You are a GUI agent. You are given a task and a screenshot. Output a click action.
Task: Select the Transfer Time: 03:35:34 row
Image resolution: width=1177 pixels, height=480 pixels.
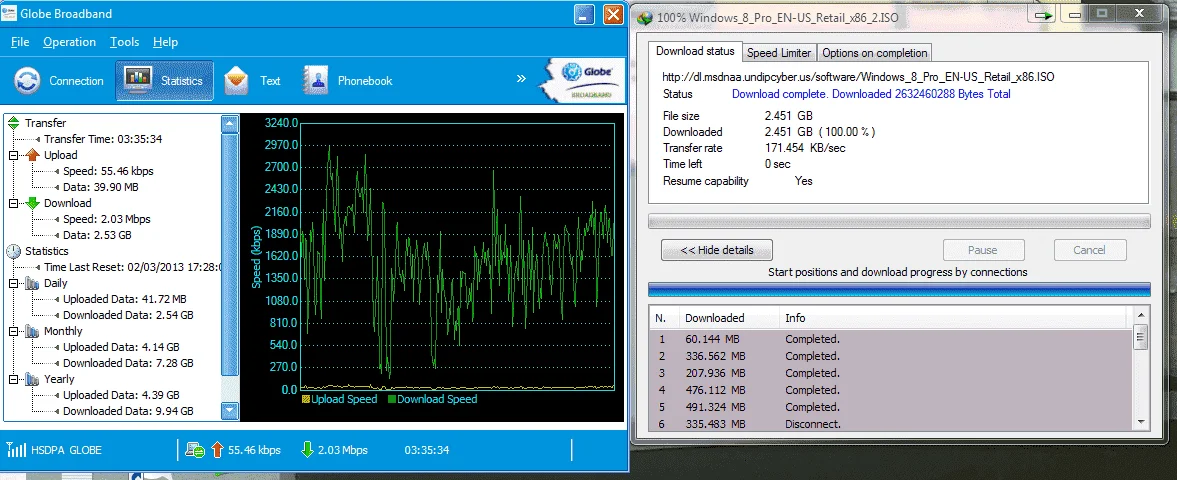pos(103,139)
